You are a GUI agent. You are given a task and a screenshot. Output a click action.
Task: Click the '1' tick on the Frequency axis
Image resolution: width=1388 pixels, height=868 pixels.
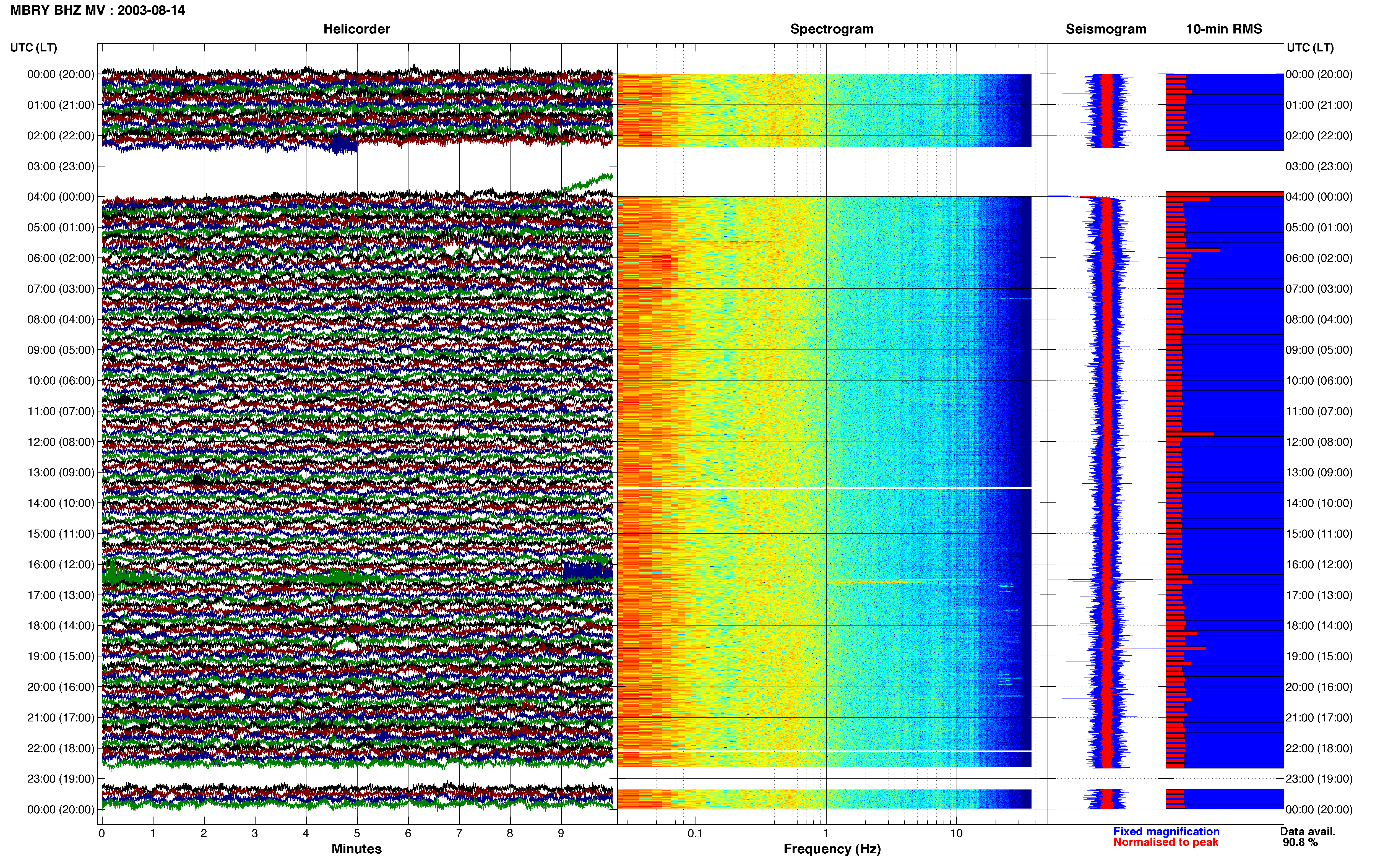[826, 833]
